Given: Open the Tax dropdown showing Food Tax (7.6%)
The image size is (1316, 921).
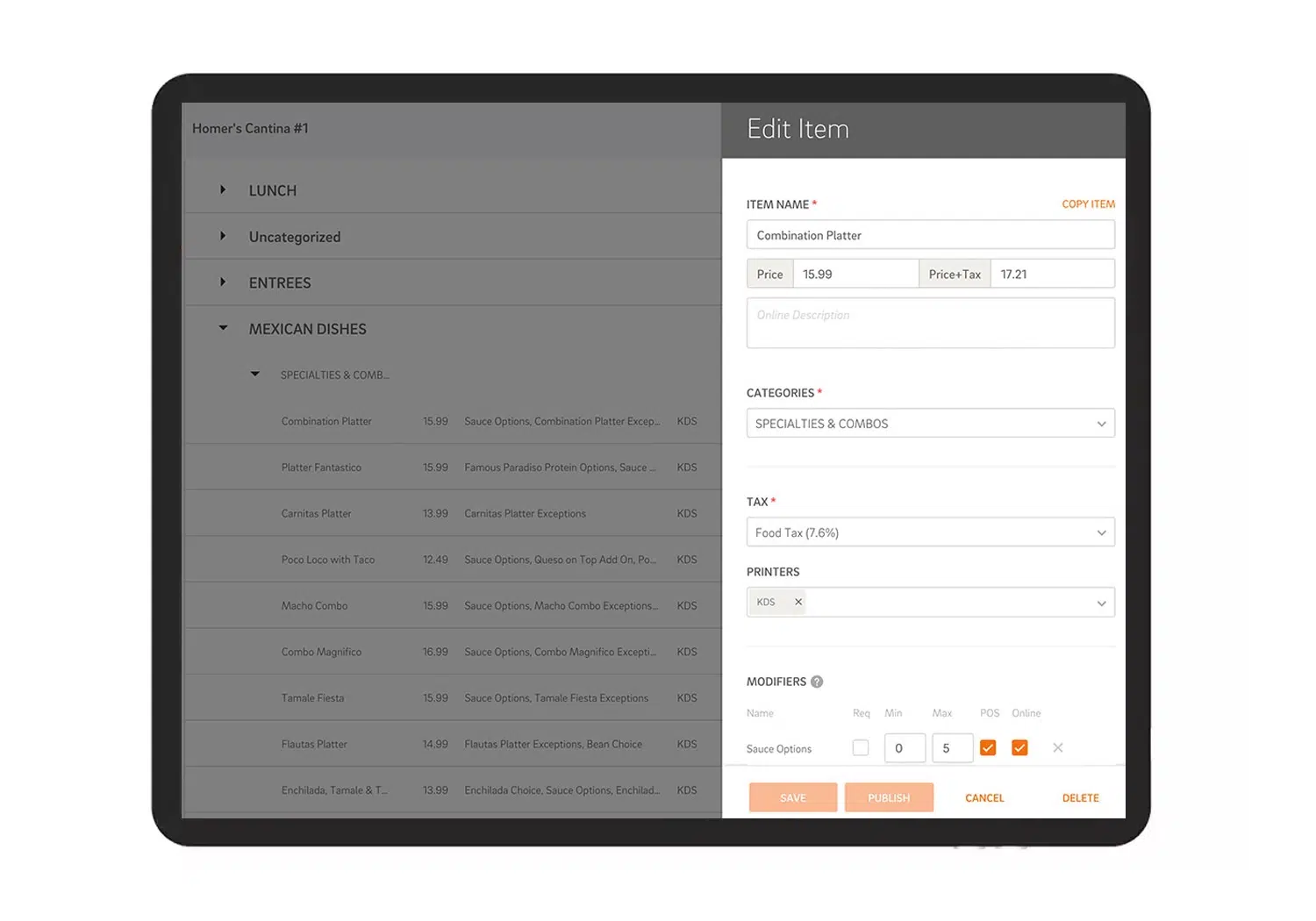Looking at the screenshot, I should [931, 532].
